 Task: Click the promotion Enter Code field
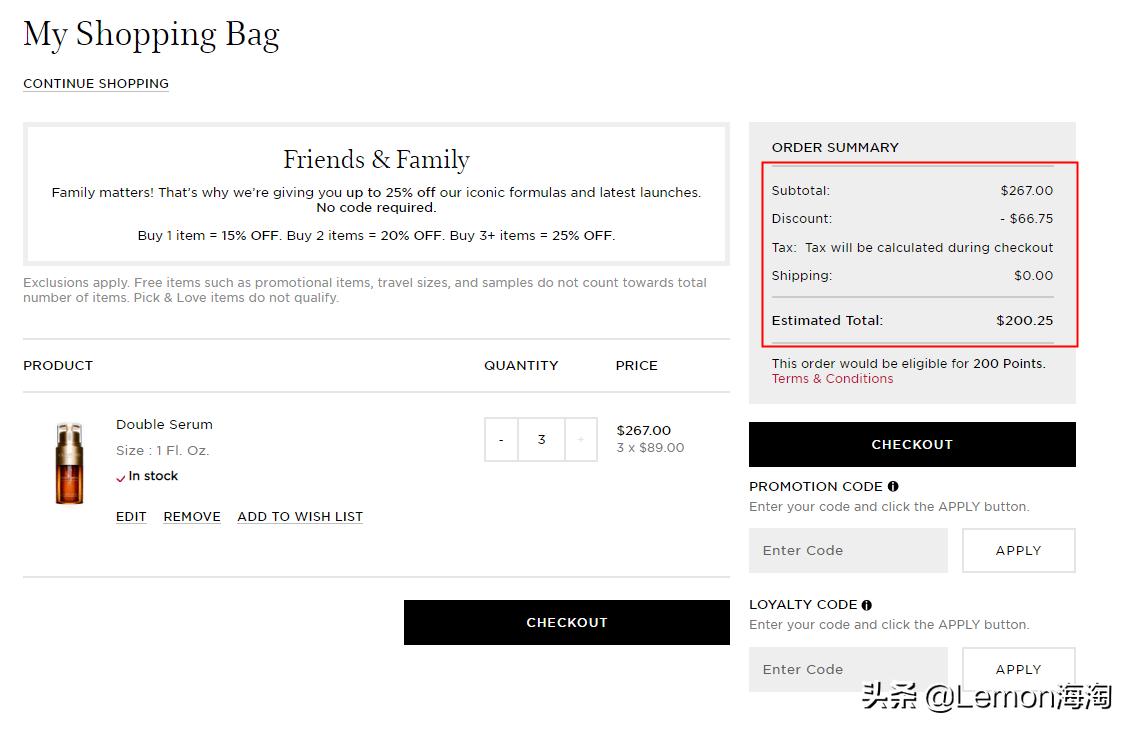pos(848,550)
